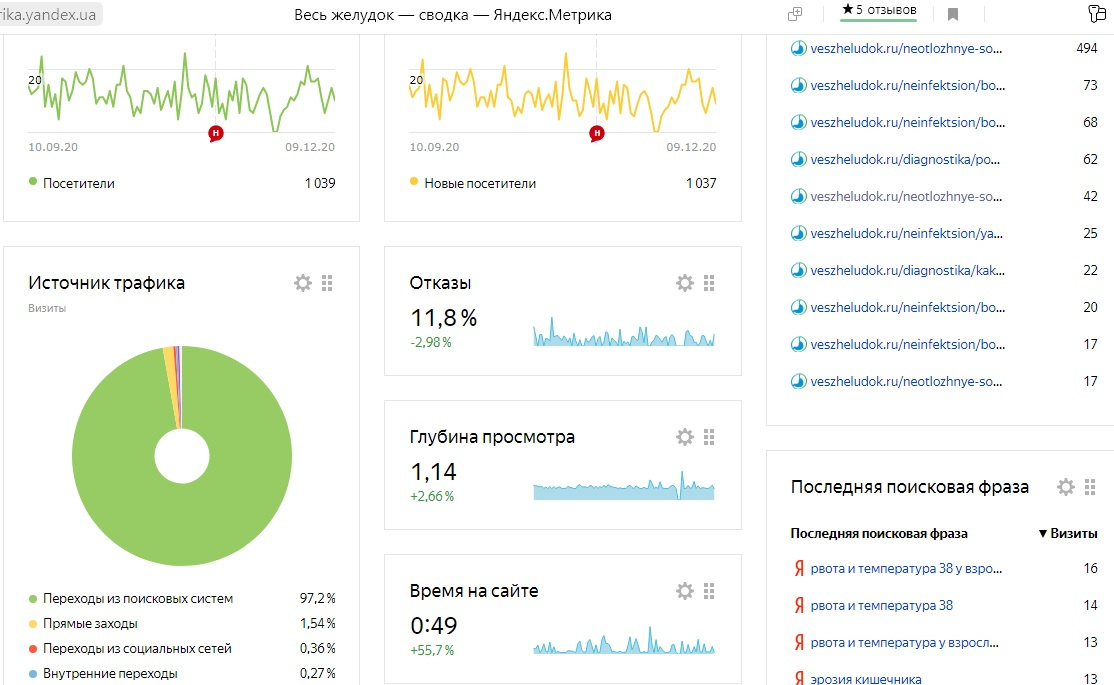This screenshot has width=1114, height=685.
Task: Open gear settings for Время на сайте
Action: (685, 591)
